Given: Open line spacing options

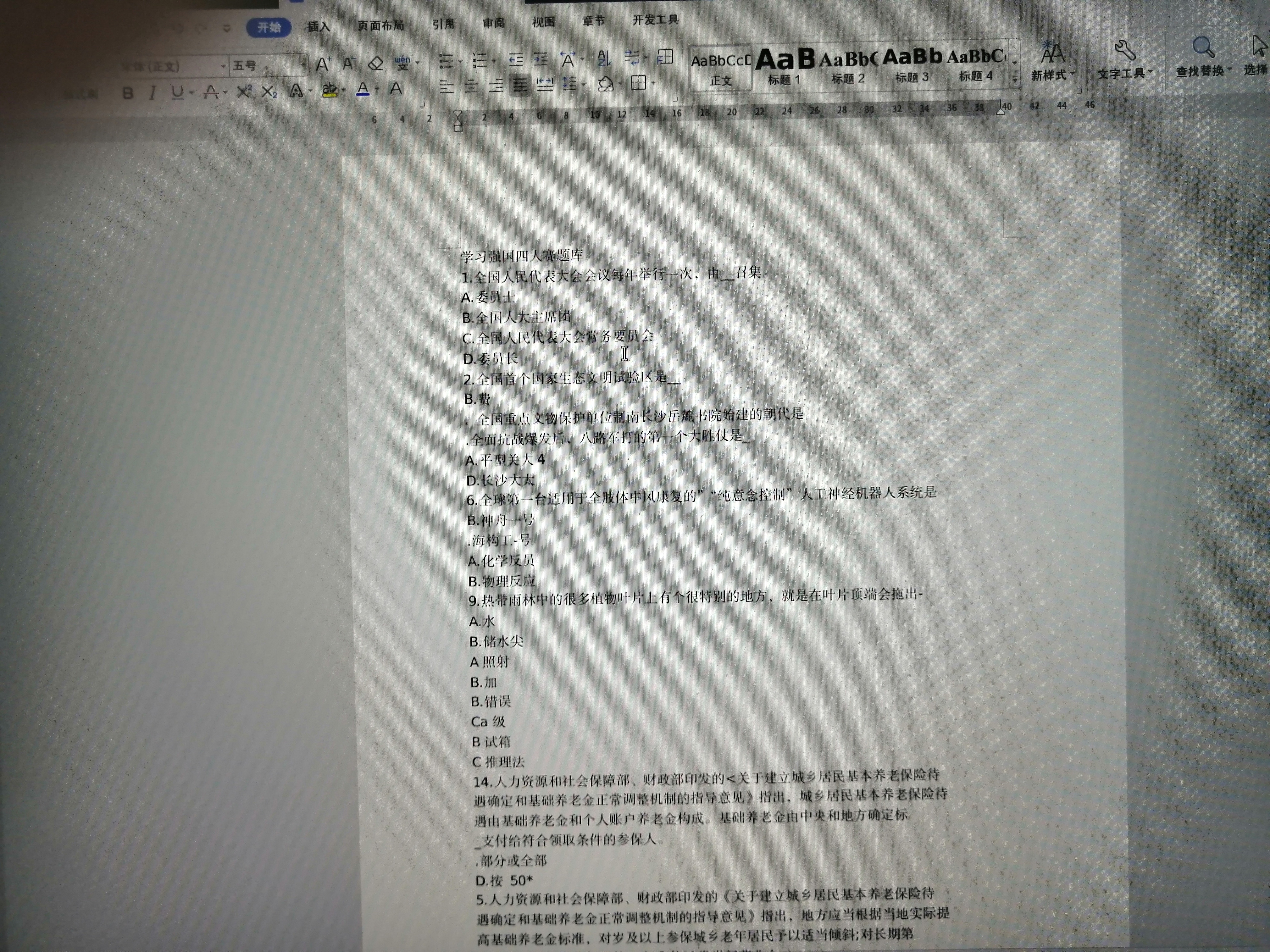Looking at the screenshot, I should click(570, 84).
